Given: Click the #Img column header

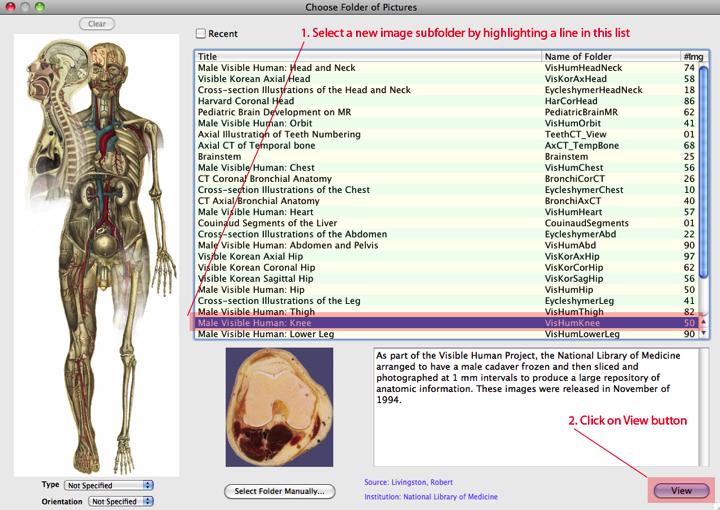Looking at the screenshot, I should [688, 57].
